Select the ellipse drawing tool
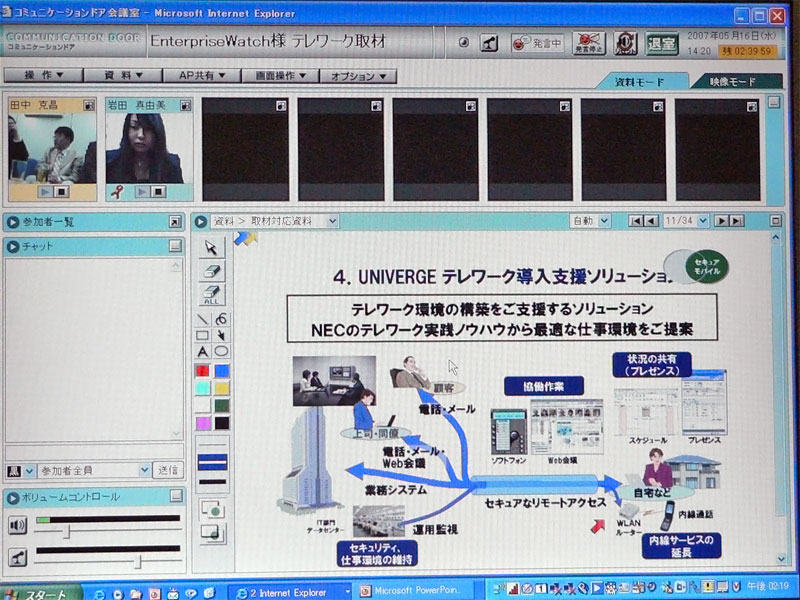This screenshot has width=800, height=600. (221, 351)
